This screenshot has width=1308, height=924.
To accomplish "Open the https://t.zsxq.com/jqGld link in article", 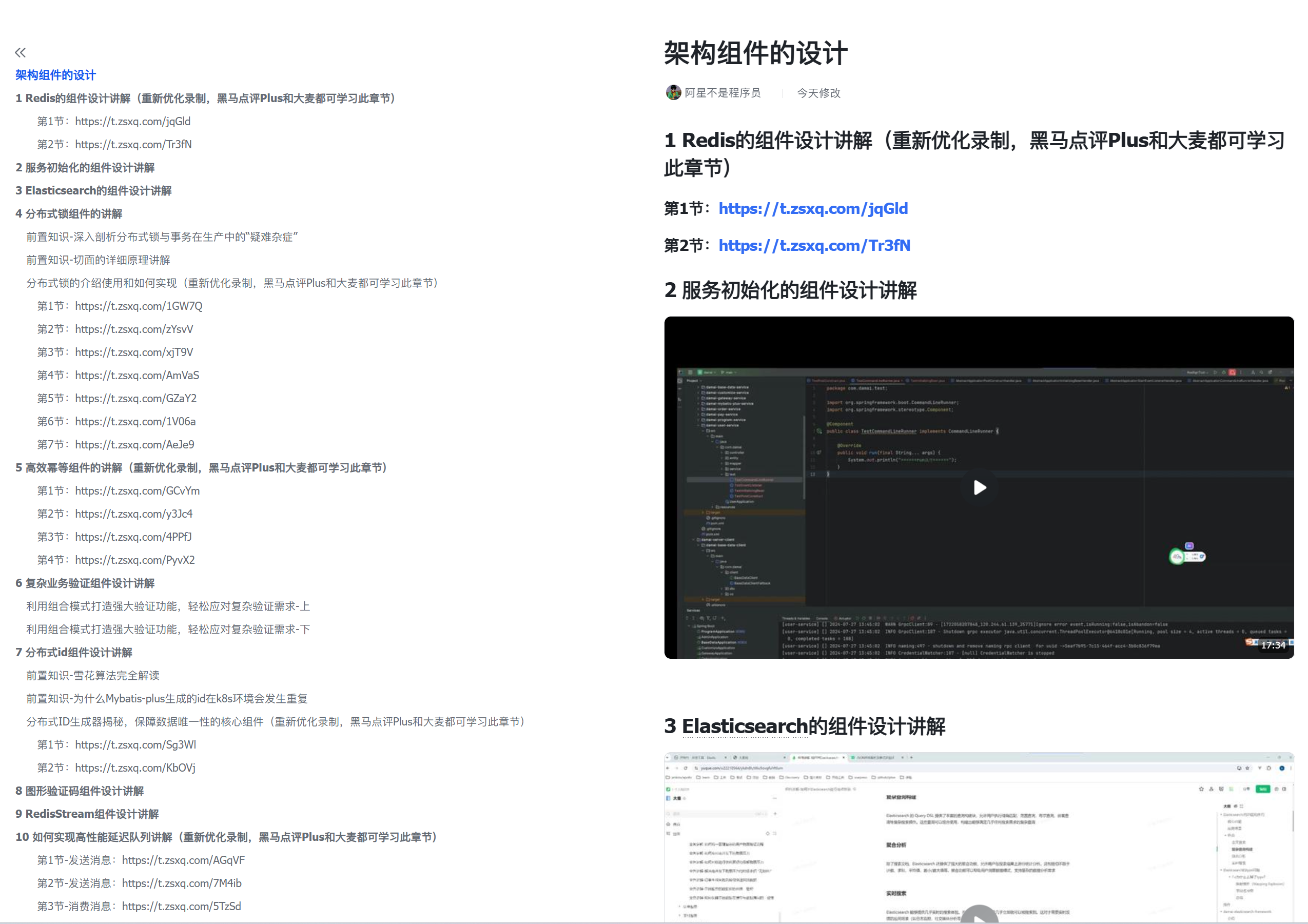I will pyautogui.click(x=813, y=208).
